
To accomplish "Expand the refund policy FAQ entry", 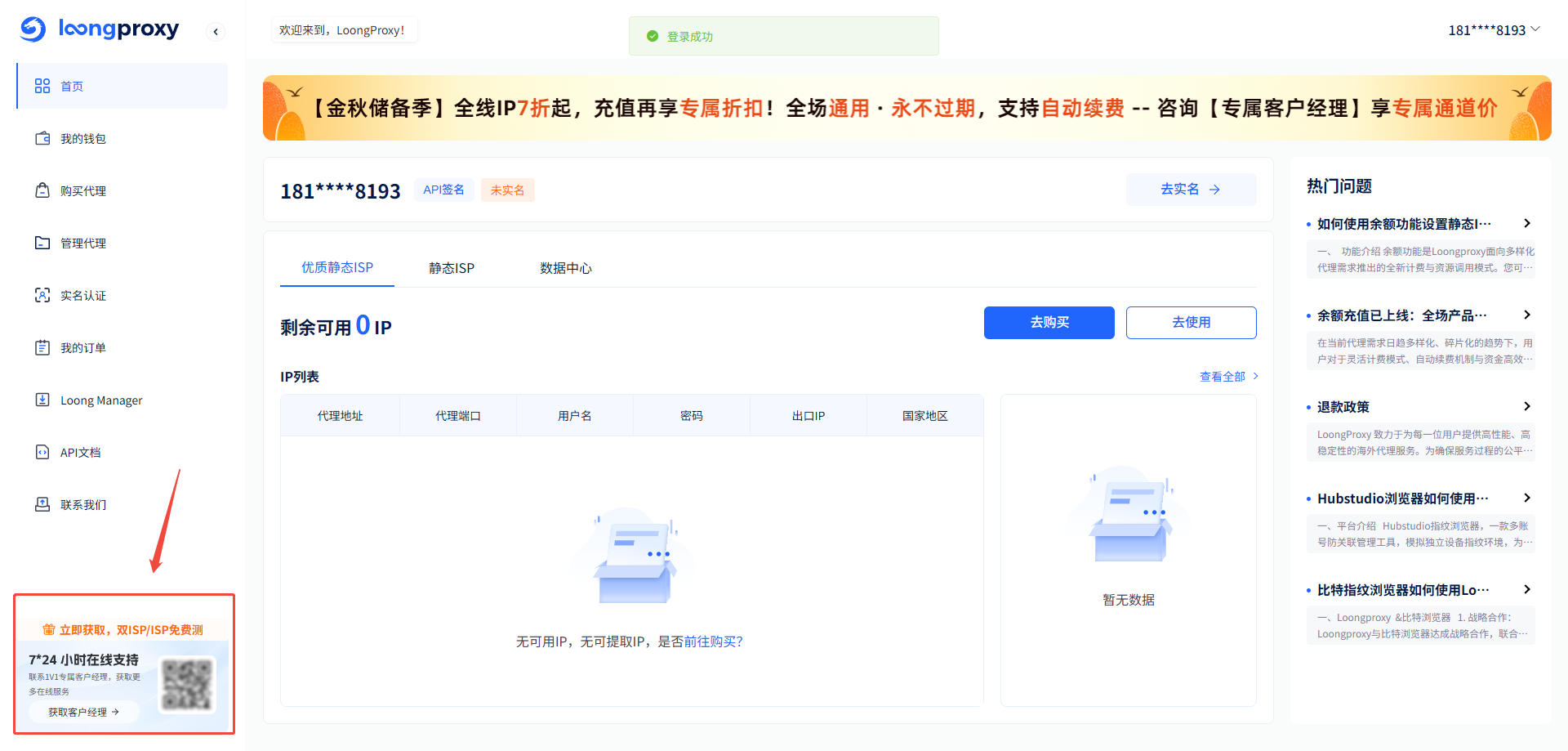I will (1526, 406).
